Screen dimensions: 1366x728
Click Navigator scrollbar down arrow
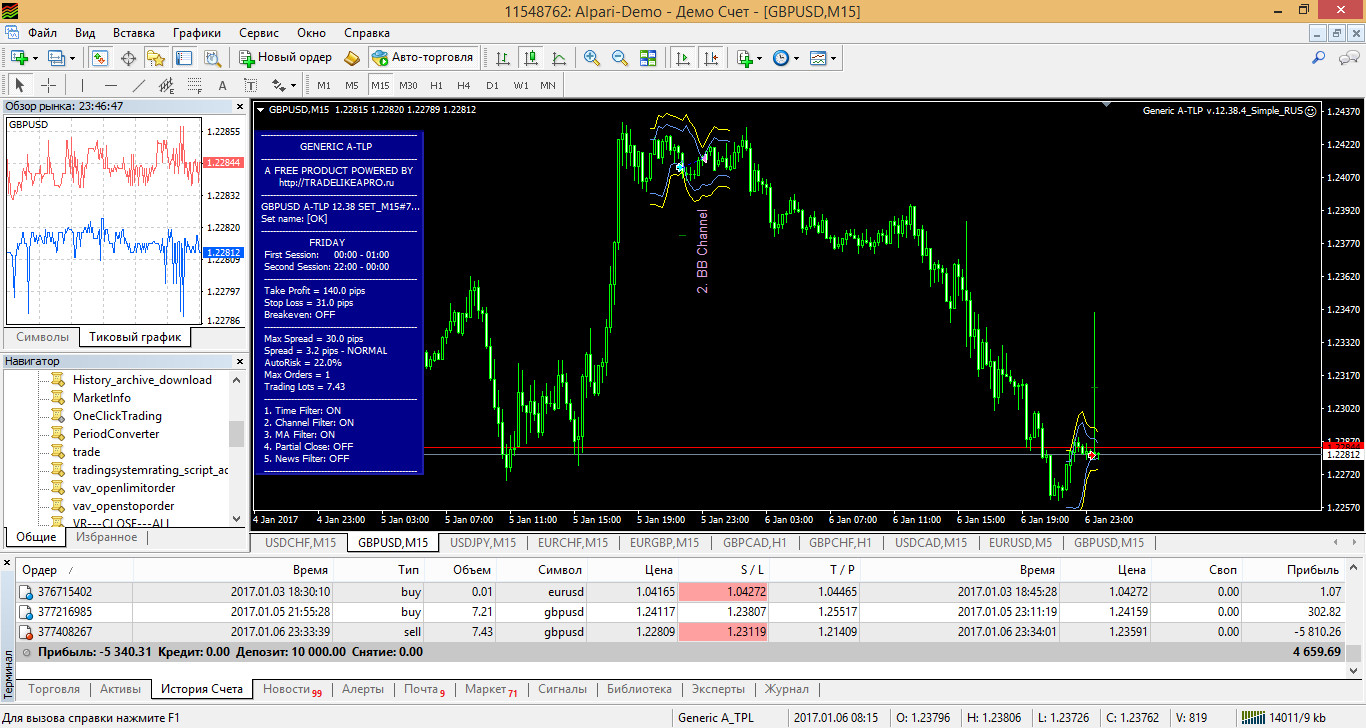click(x=237, y=518)
